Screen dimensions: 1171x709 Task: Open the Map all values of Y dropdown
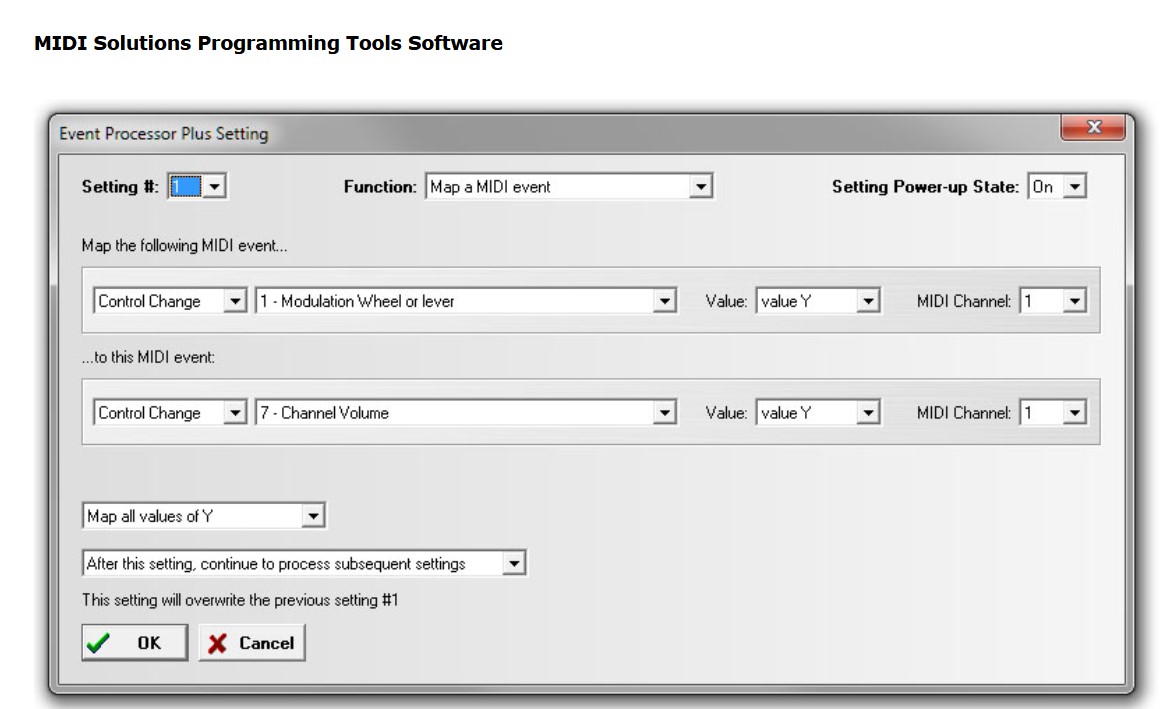pos(204,516)
